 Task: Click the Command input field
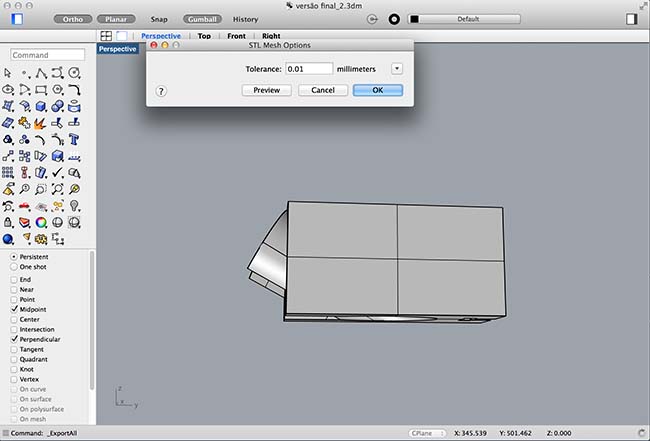tap(47, 55)
